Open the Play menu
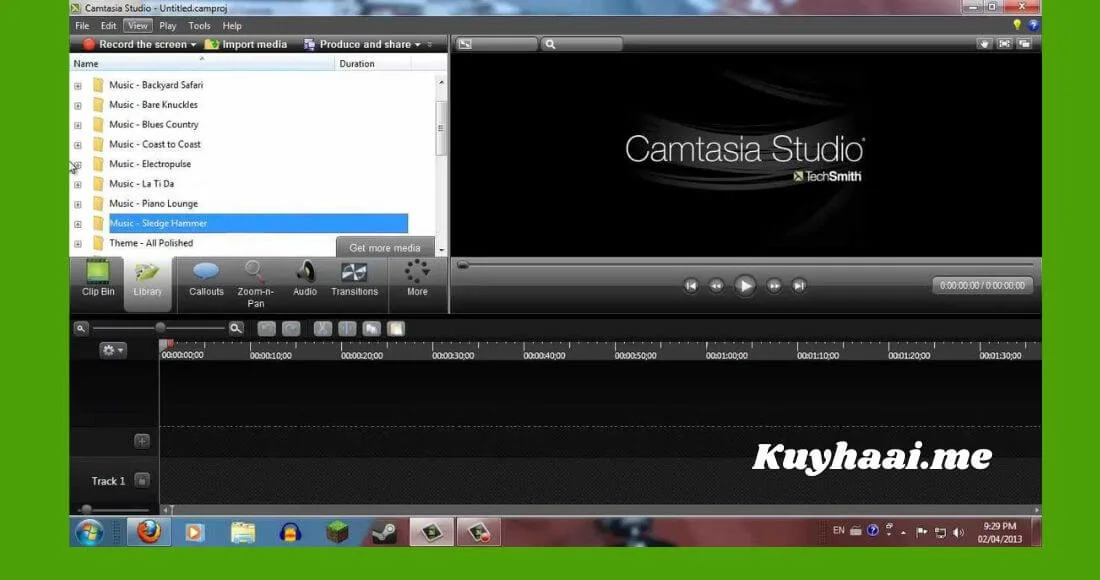 coord(168,25)
